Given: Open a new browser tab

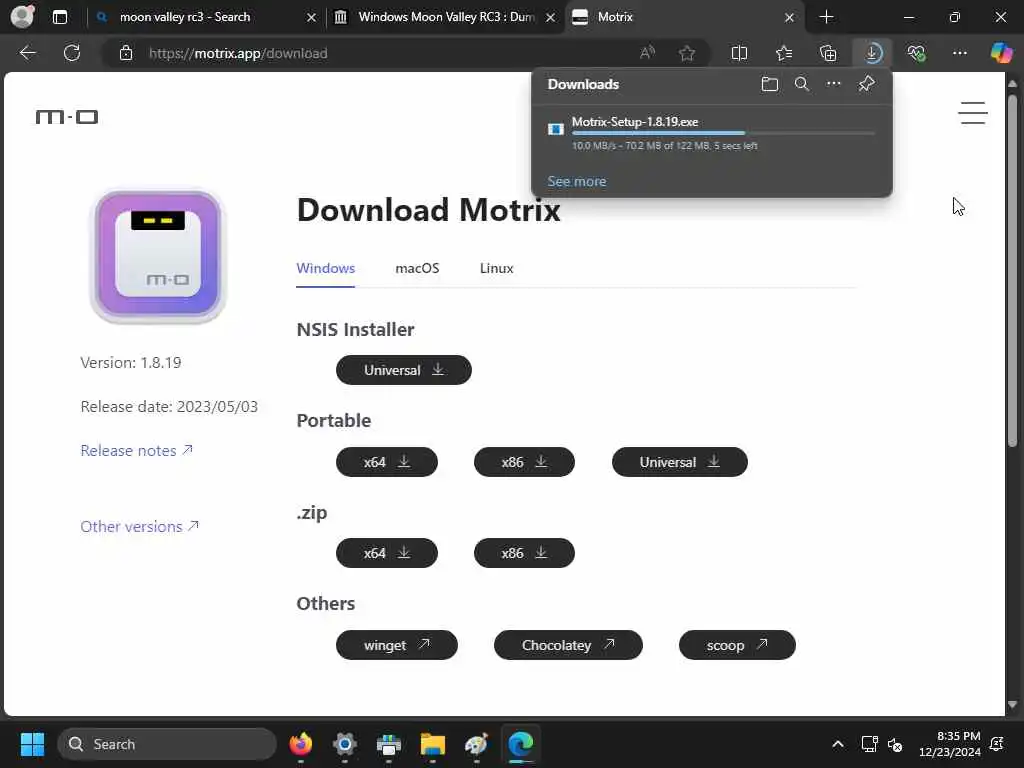Looking at the screenshot, I should pyautogui.click(x=826, y=17).
